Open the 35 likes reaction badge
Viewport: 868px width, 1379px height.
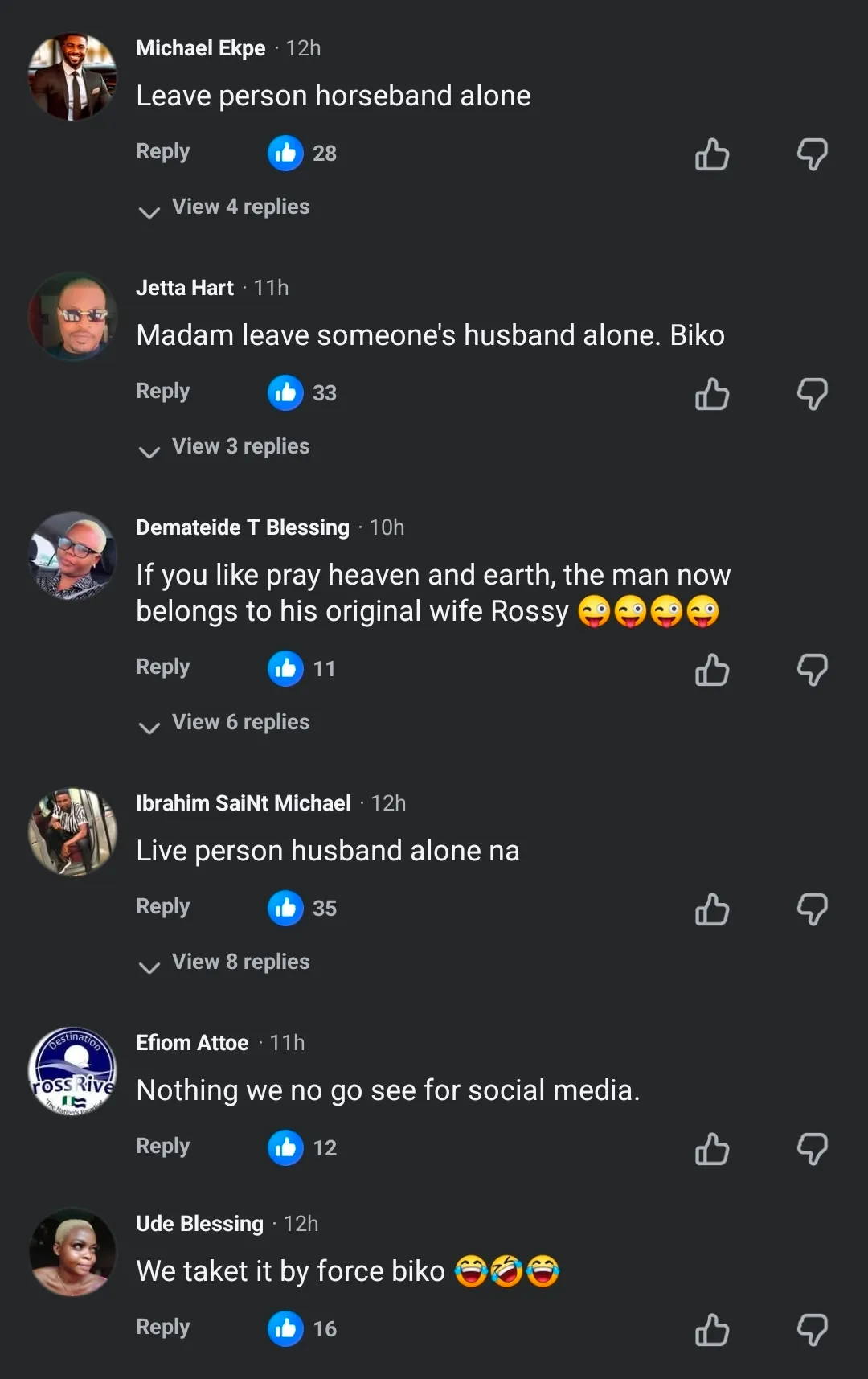coord(302,908)
